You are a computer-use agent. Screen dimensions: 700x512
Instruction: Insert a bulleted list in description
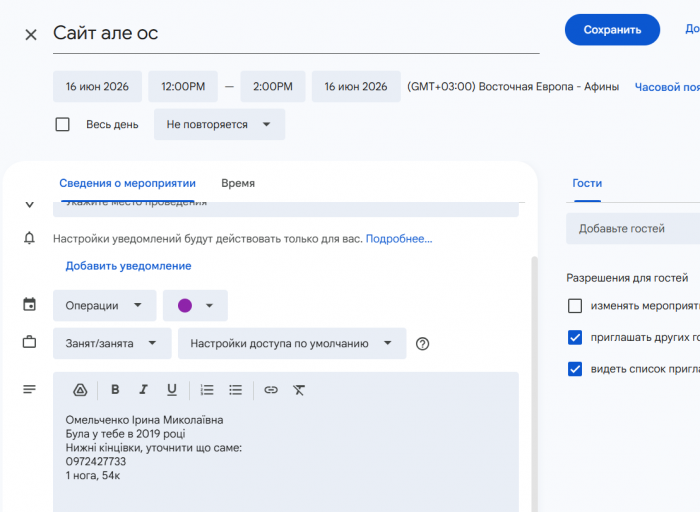pyautogui.click(x=235, y=390)
